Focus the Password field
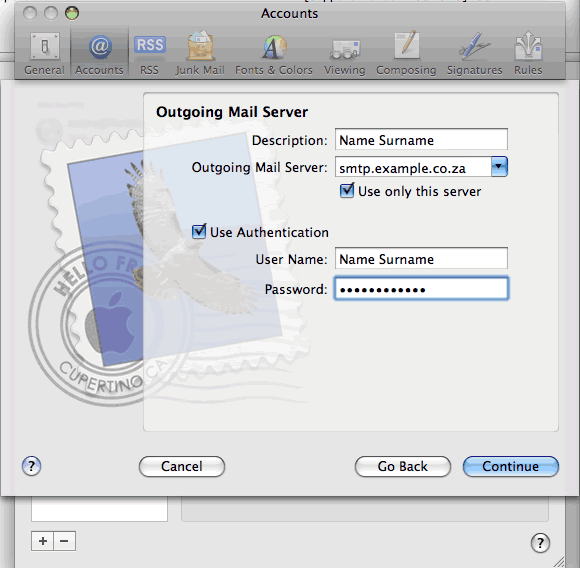 [421, 288]
